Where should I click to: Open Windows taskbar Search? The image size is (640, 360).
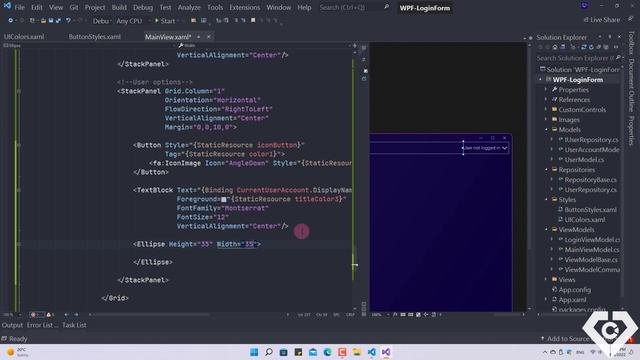pyautogui.click(x=269, y=352)
